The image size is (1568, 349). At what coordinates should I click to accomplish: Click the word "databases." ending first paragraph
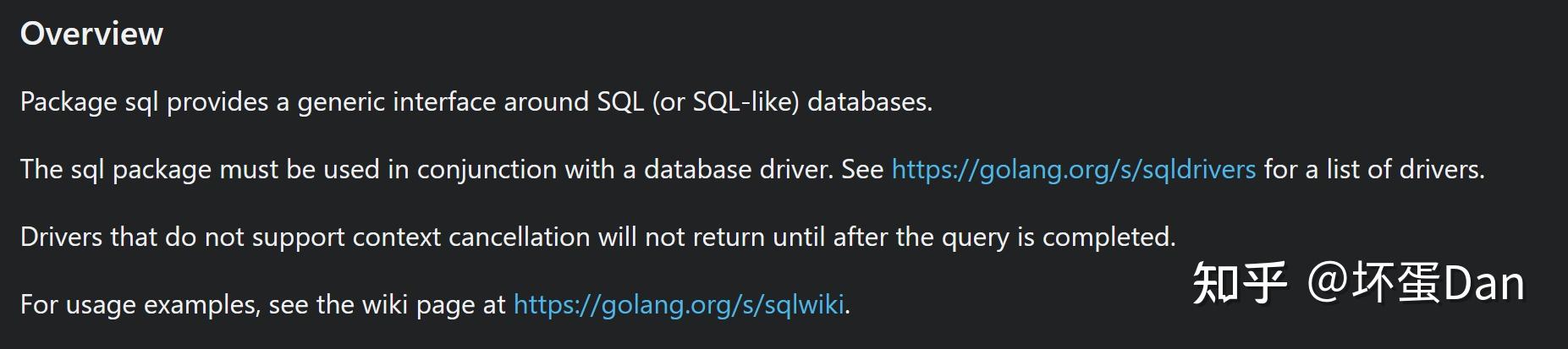870,102
